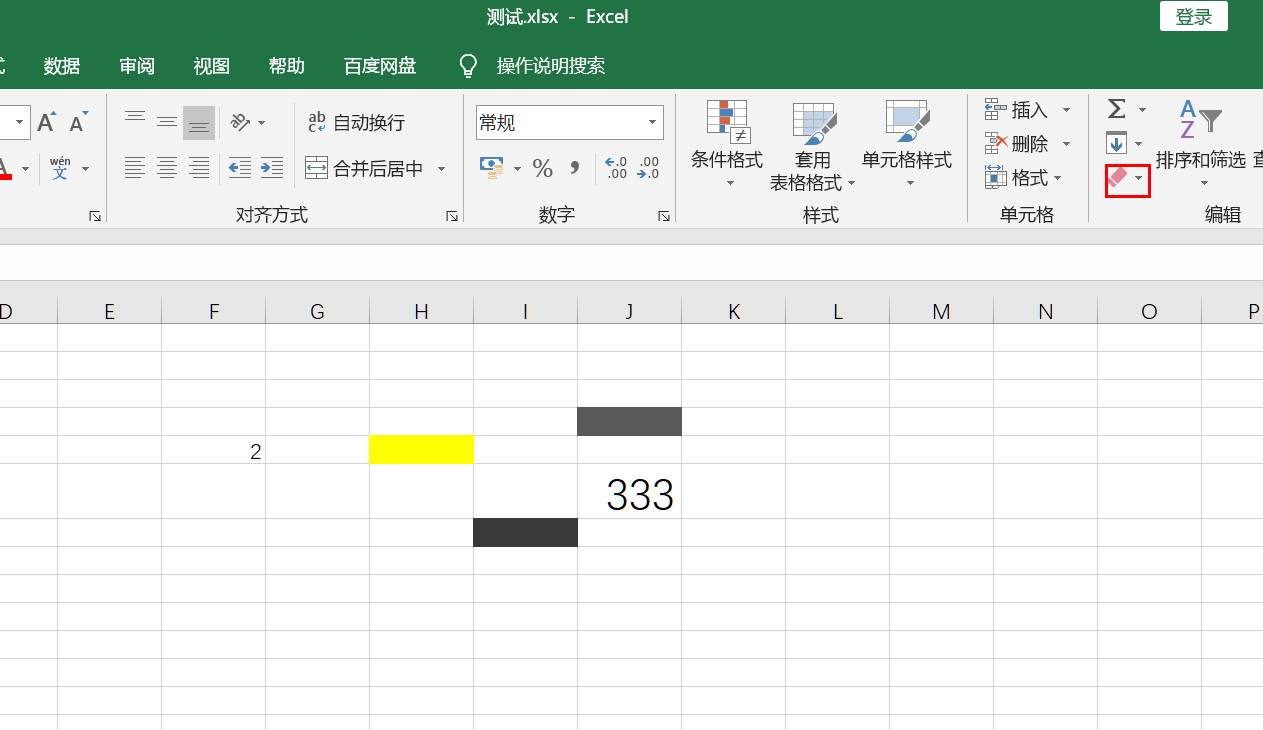Select the cell containing 333
Screen dimensions: 1263x730
click(x=630, y=492)
